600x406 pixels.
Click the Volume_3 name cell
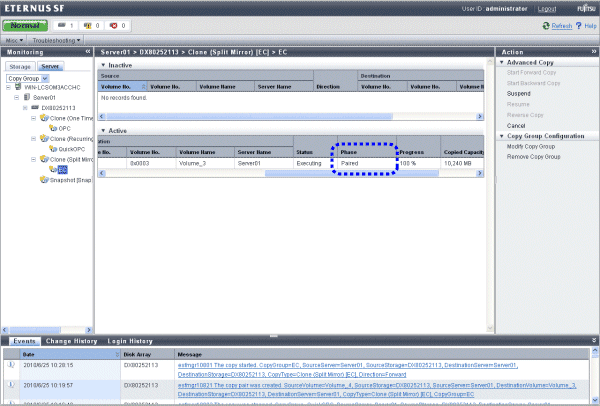[205, 163]
